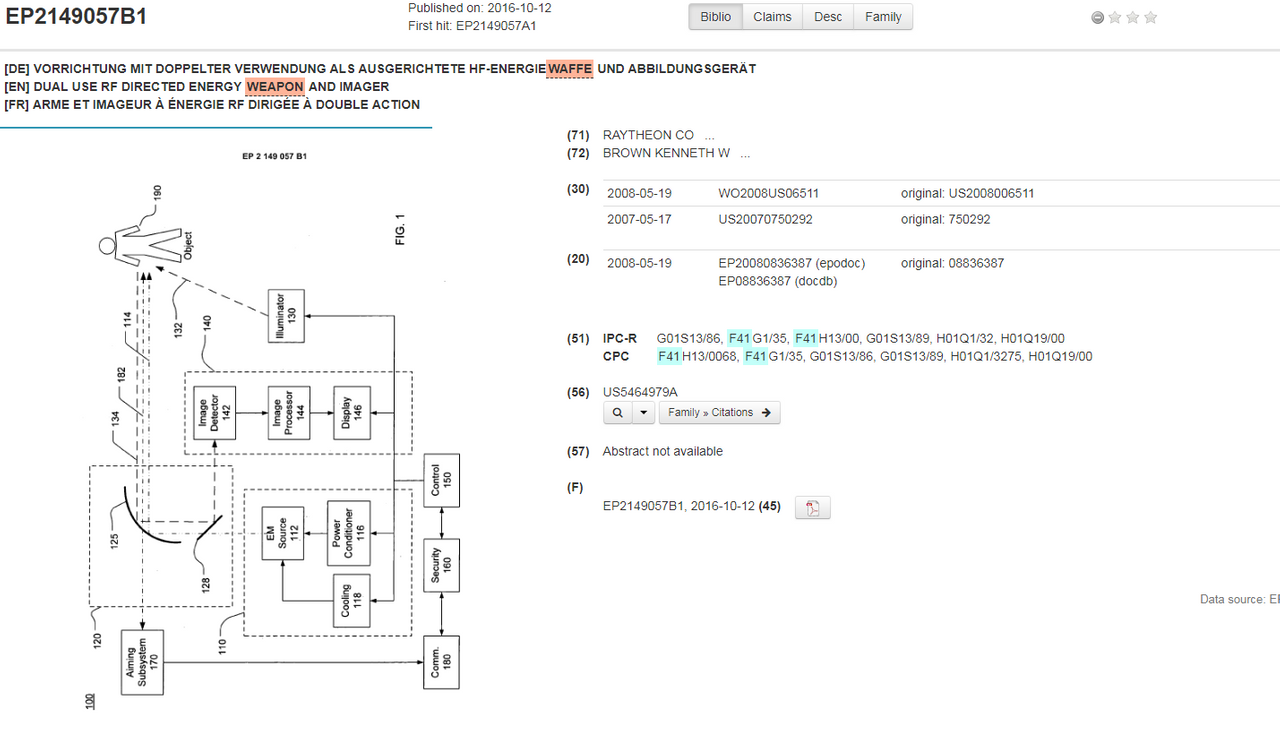This screenshot has height=743, width=1280.
Task: Rate with the third star
Action: click(1151, 17)
